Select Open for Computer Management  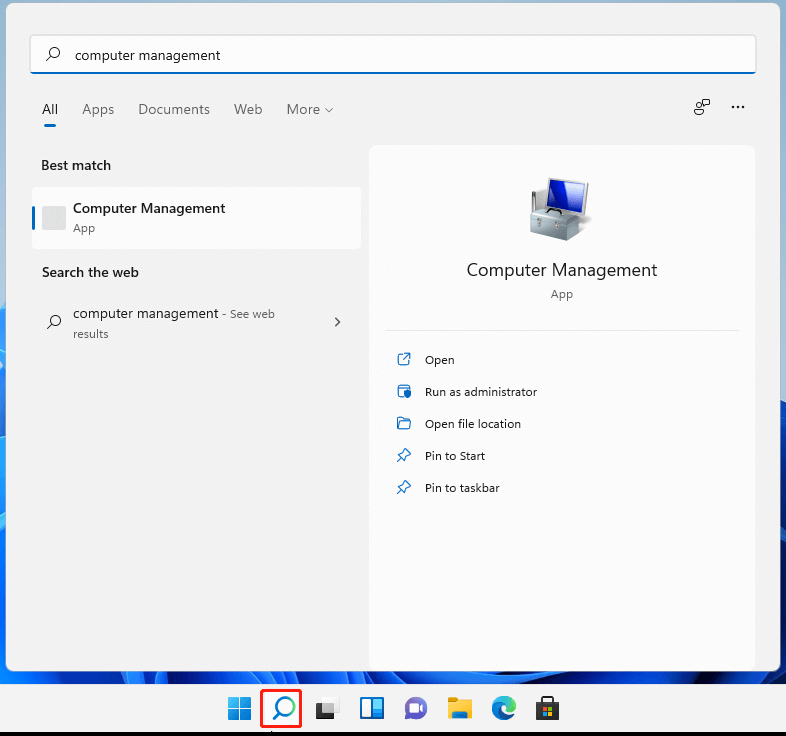[440, 360]
